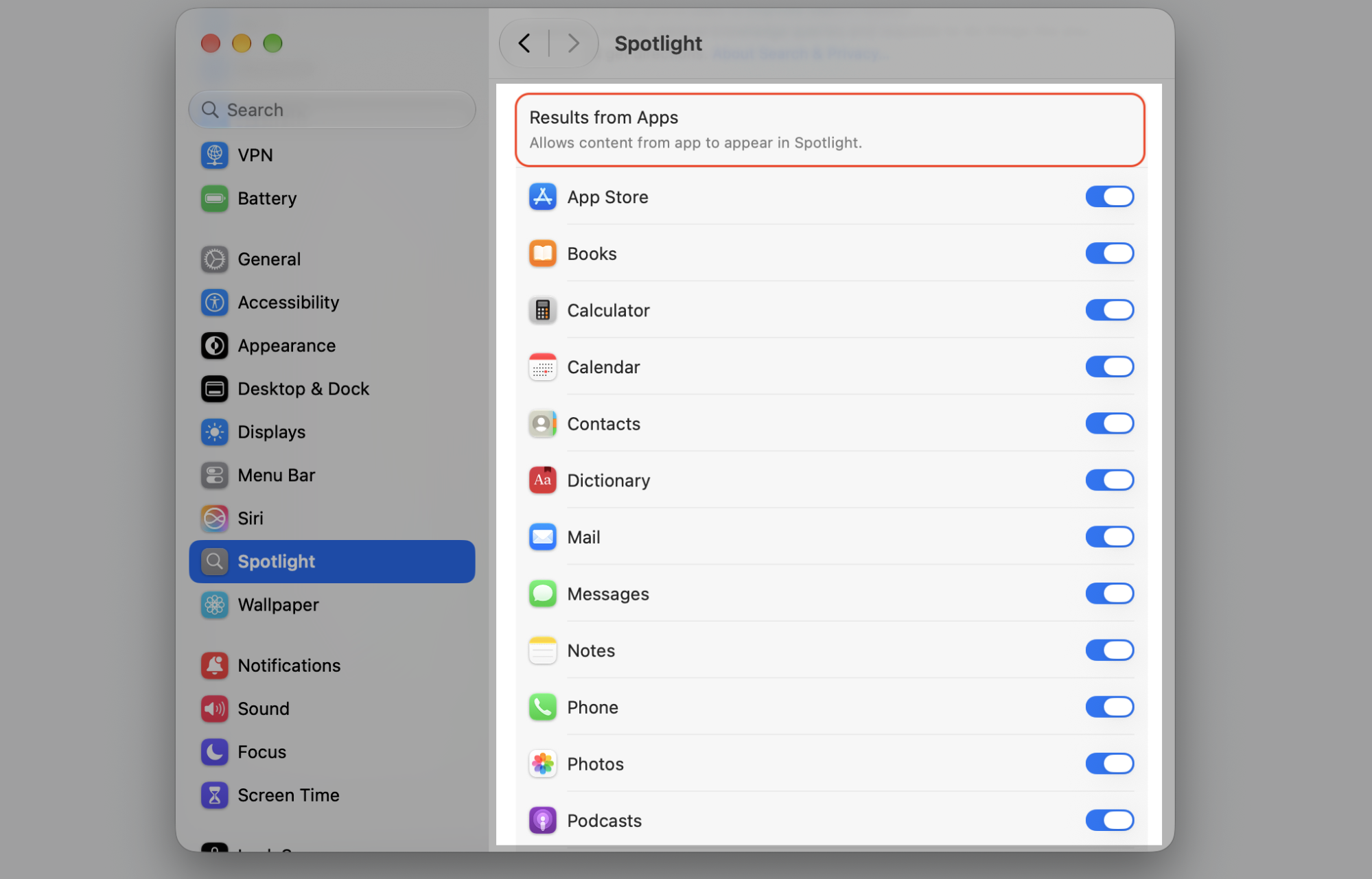Click the App Store icon in the results list
This screenshot has height=879, width=1372.
coord(542,197)
